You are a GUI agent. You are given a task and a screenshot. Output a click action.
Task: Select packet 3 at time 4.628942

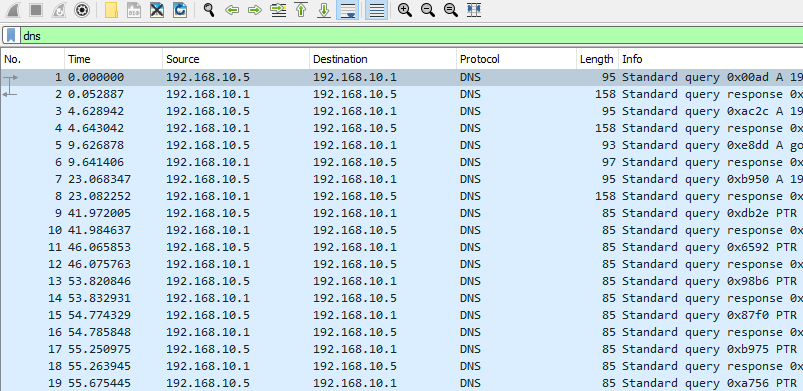(x=402, y=111)
